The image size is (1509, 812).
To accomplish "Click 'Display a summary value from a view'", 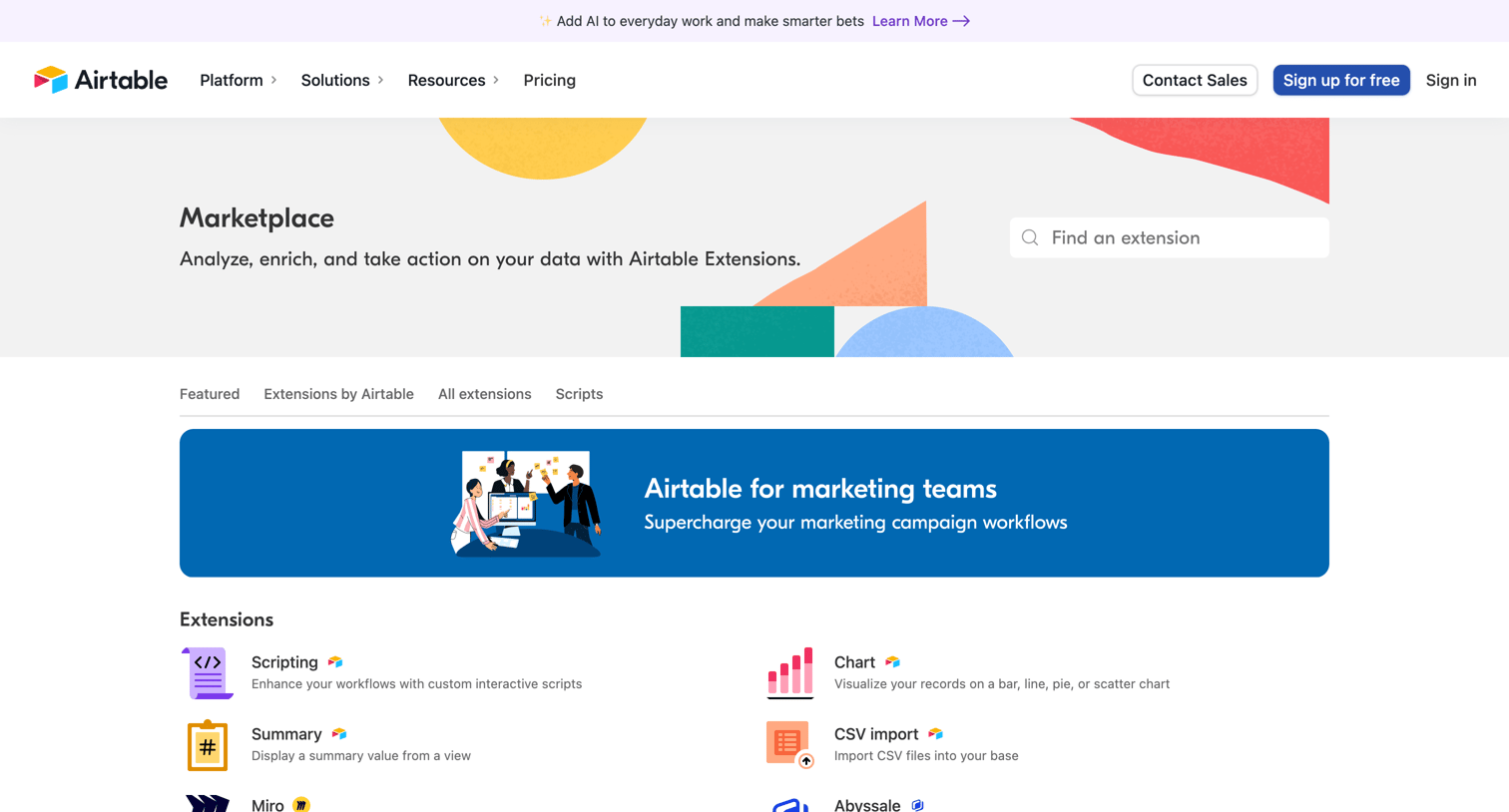I will pos(361,756).
